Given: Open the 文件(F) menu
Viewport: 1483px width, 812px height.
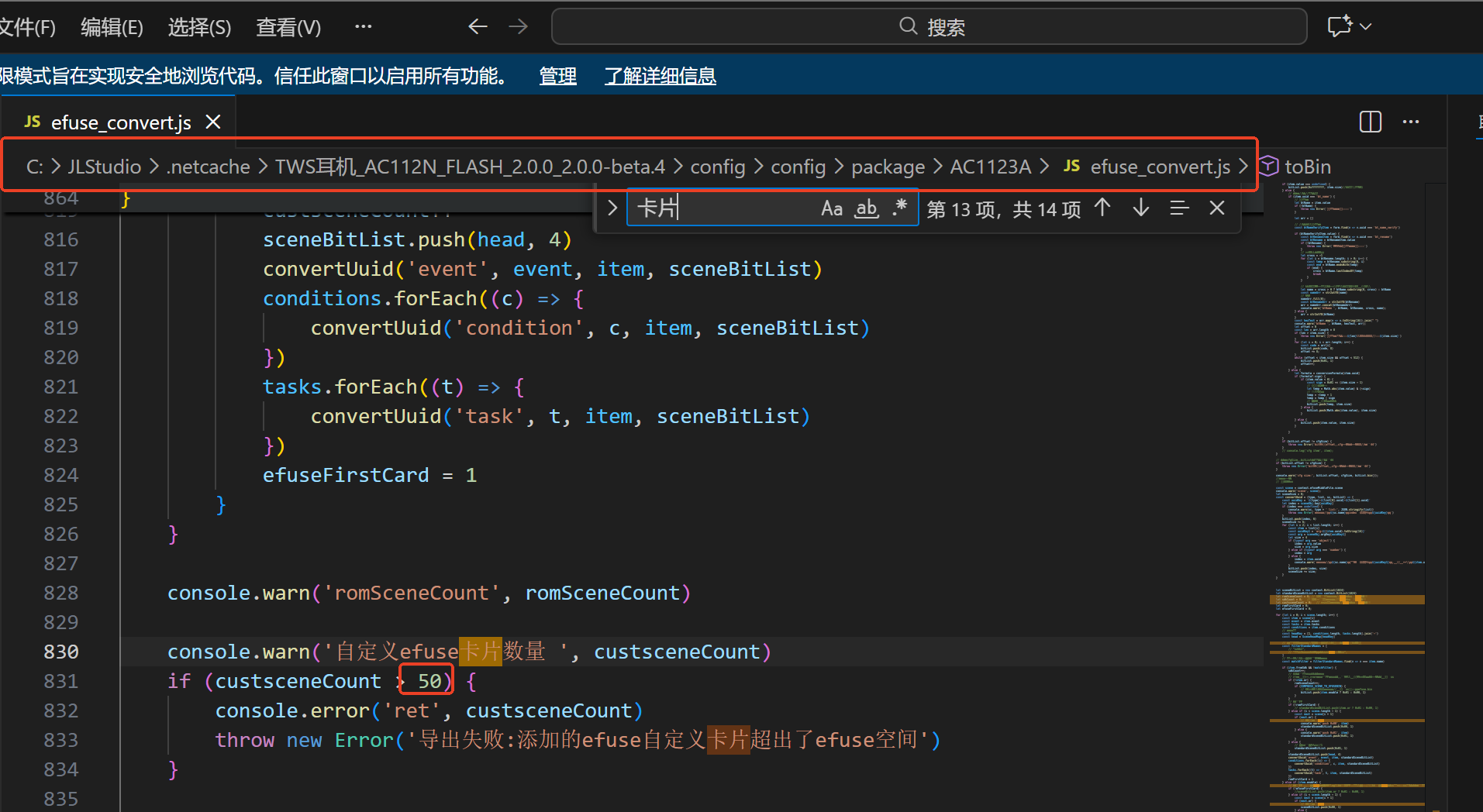Looking at the screenshot, I should click(x=26, y=28).
